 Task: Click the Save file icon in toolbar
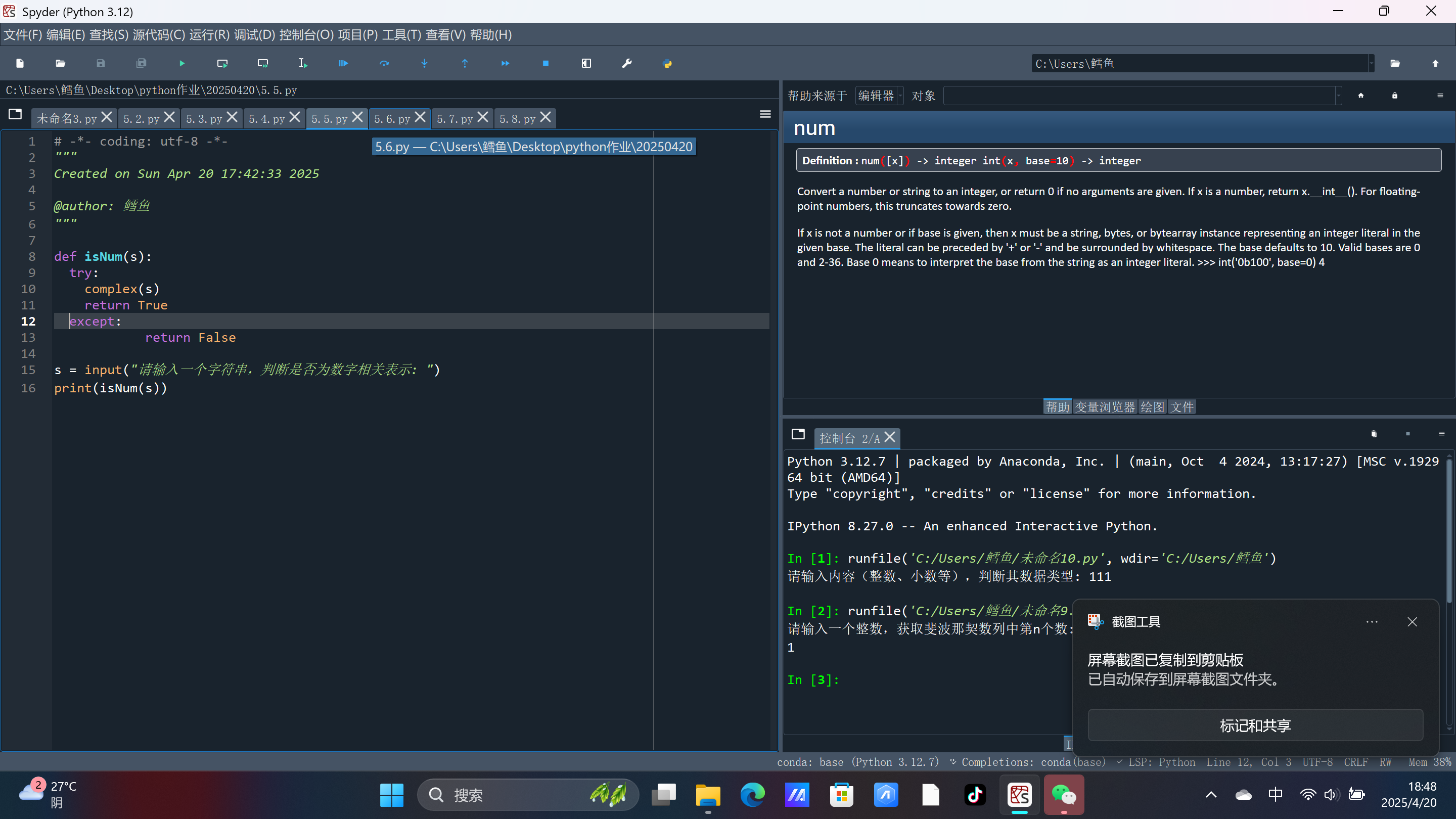tap(101, 63)
